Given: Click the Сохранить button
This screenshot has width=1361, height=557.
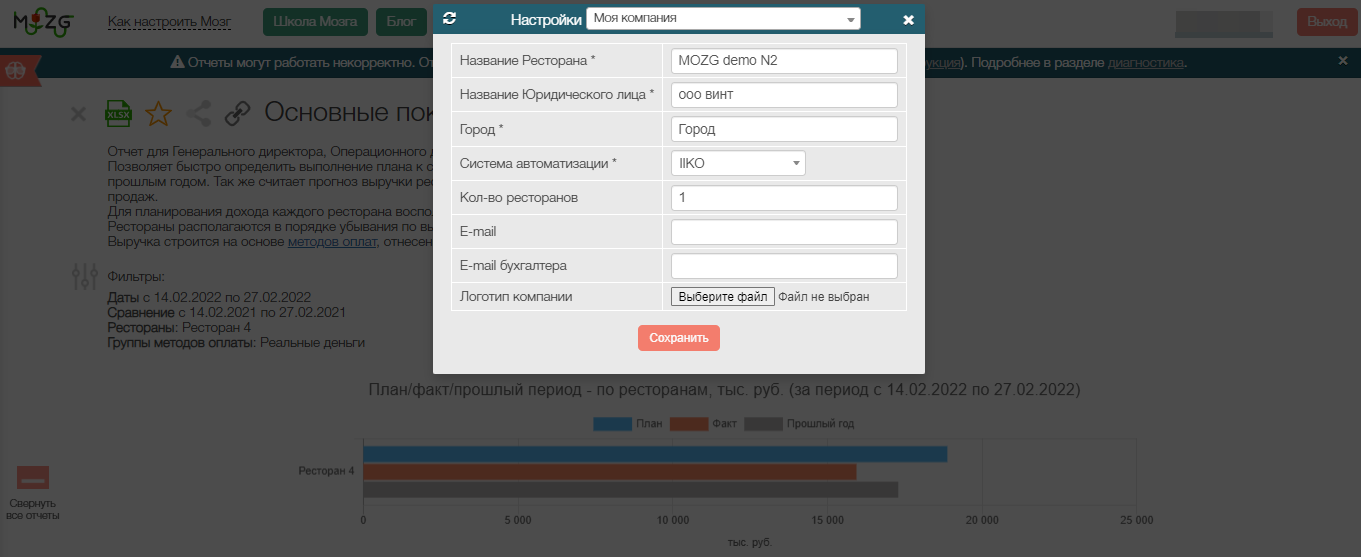Looking at the screenshot, I should [x=679, y=338].
